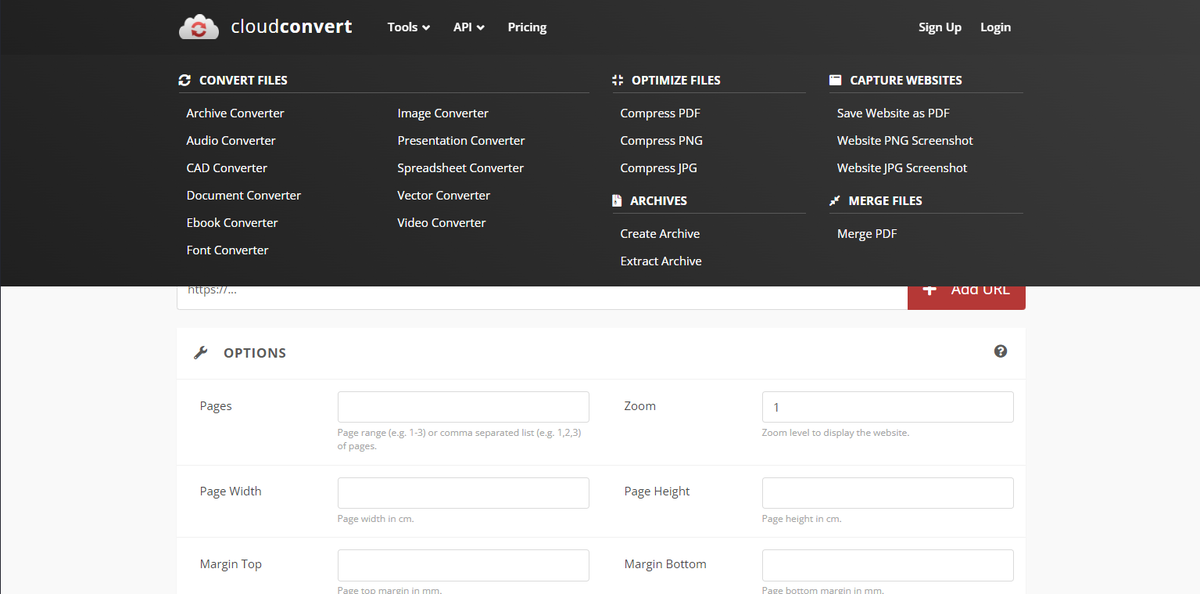Viewport: 1200px width, 594px height.
Task: Choose Website PNG Screenshot
Action: [x=905, y=141]
